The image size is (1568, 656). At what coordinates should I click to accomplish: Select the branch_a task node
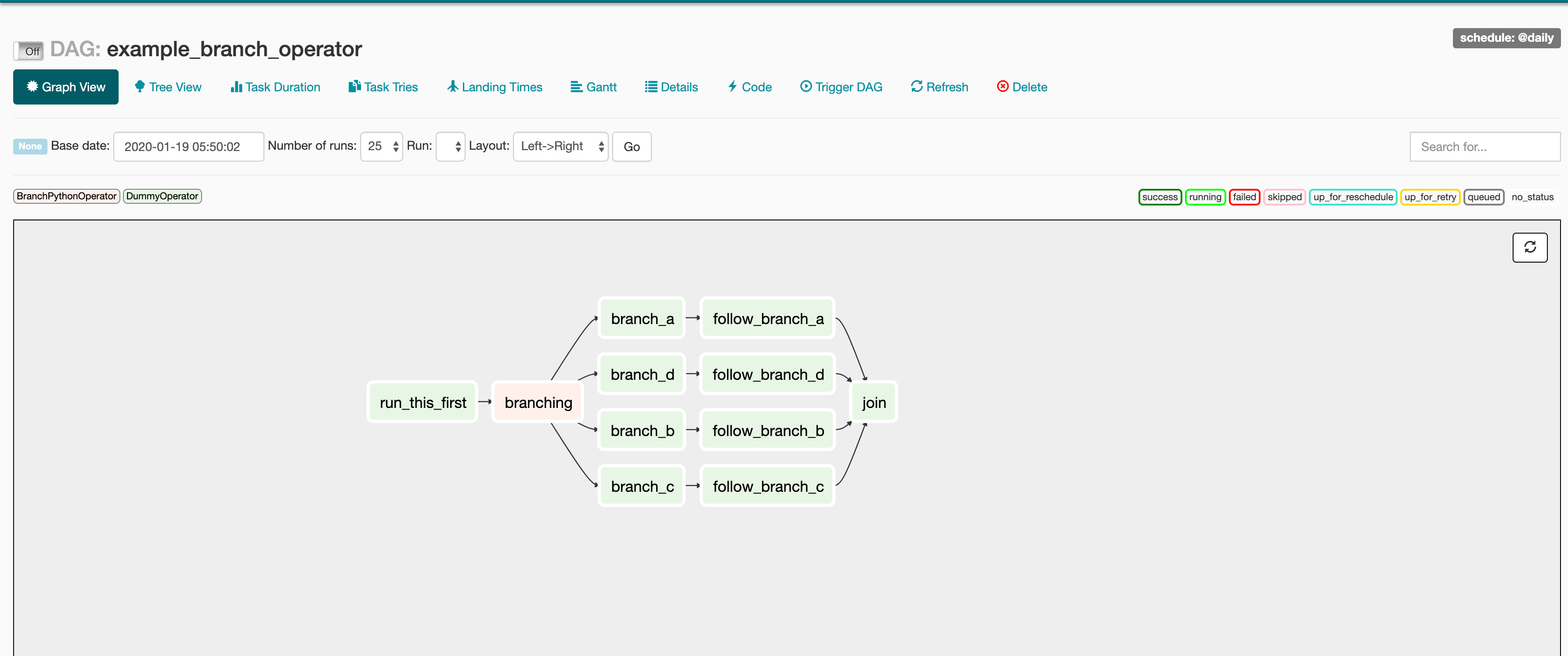[642, 318]
